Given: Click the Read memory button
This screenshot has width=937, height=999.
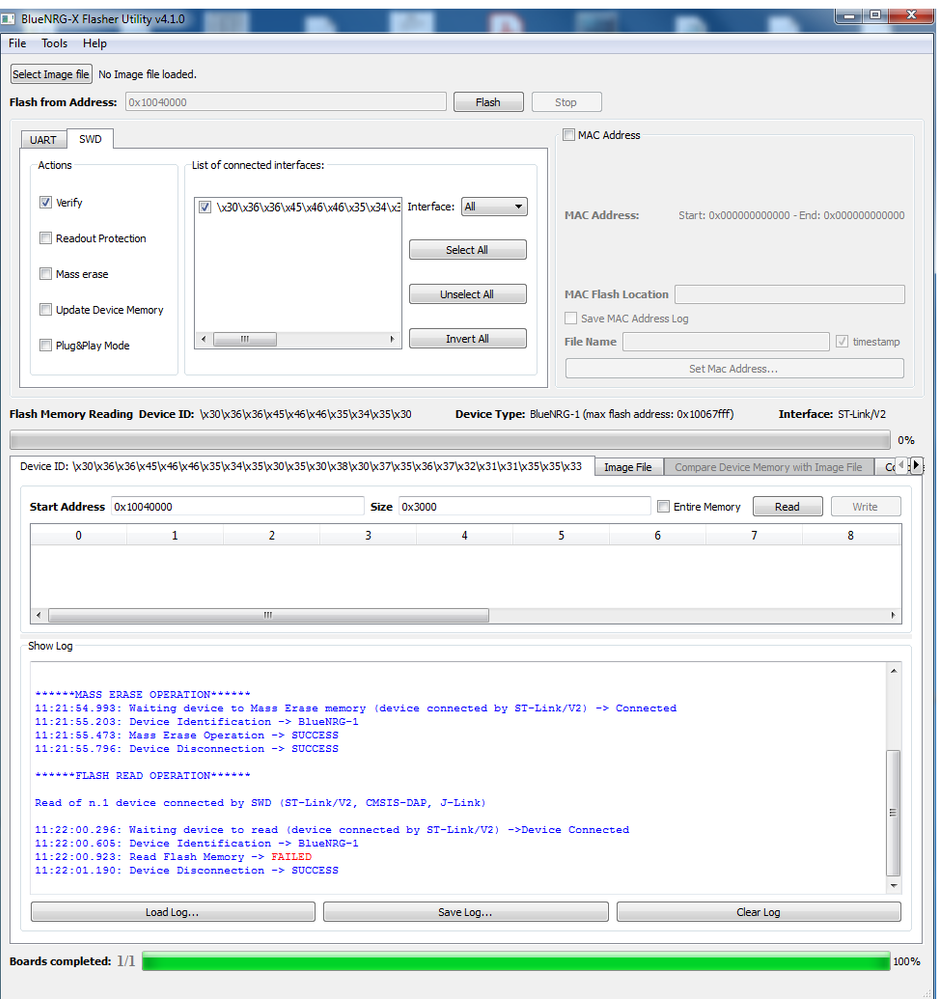Looking at the screenshot, I should click(x=787, y=507).
